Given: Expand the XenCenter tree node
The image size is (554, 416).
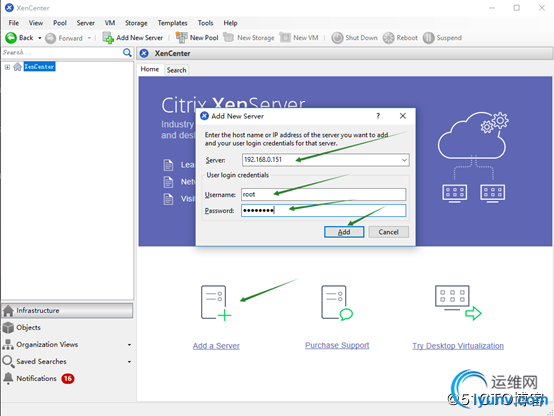Looking at the screenshot, I should (x=7, y=67).
